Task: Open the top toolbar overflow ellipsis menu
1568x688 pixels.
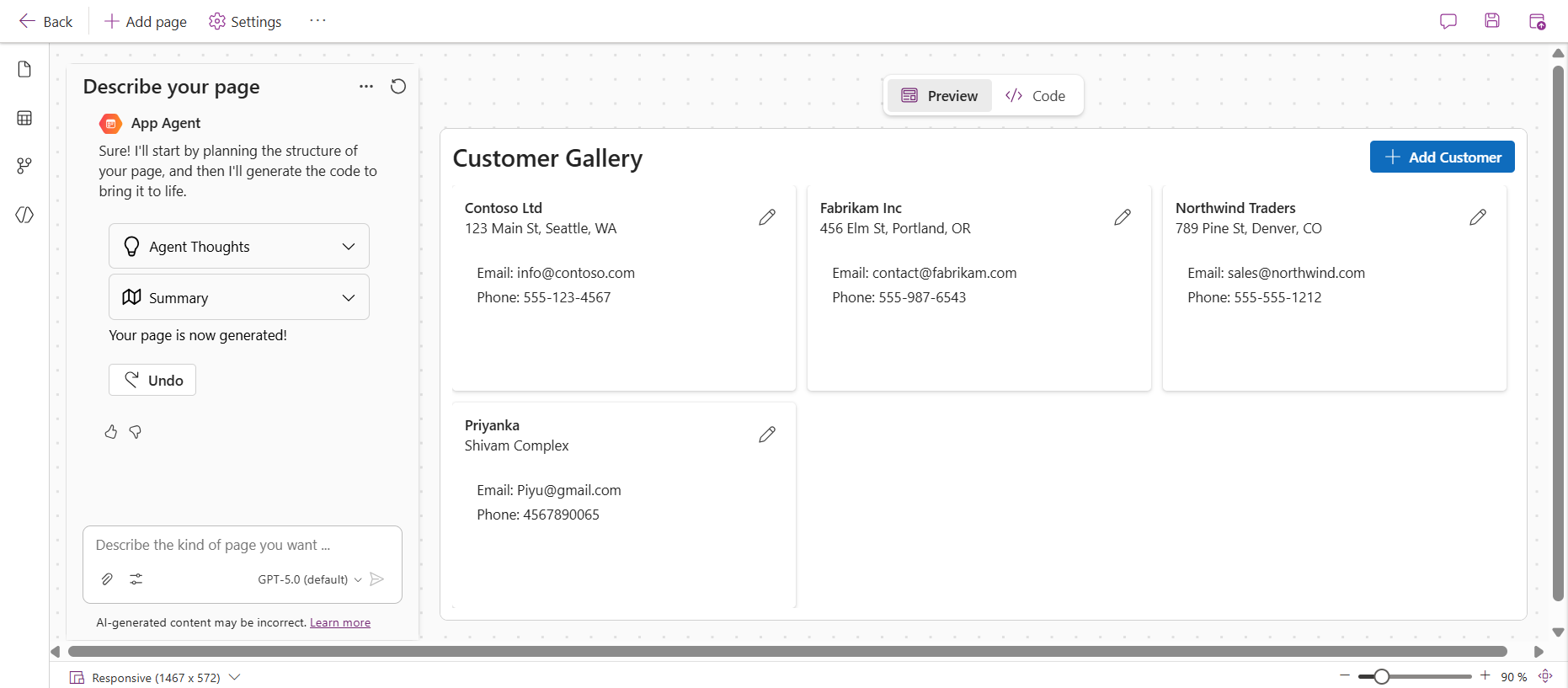Action: (317, 20)
